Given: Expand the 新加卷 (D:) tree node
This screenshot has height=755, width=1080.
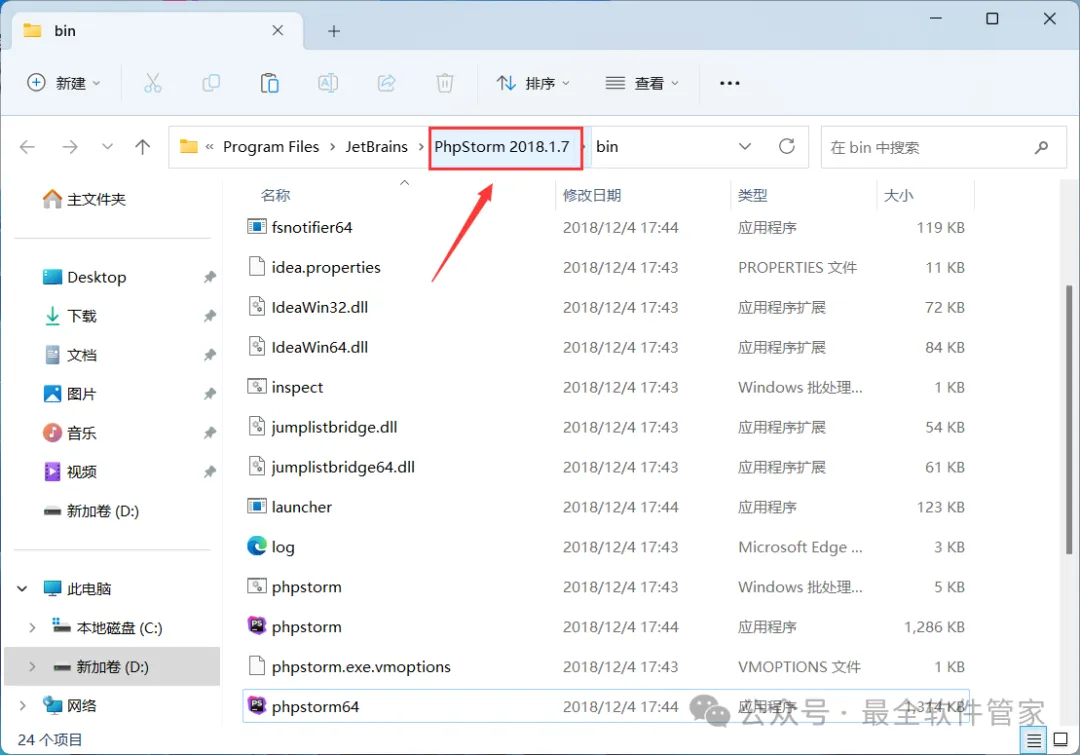Looking at the screenshot, I should coord(32,667).
